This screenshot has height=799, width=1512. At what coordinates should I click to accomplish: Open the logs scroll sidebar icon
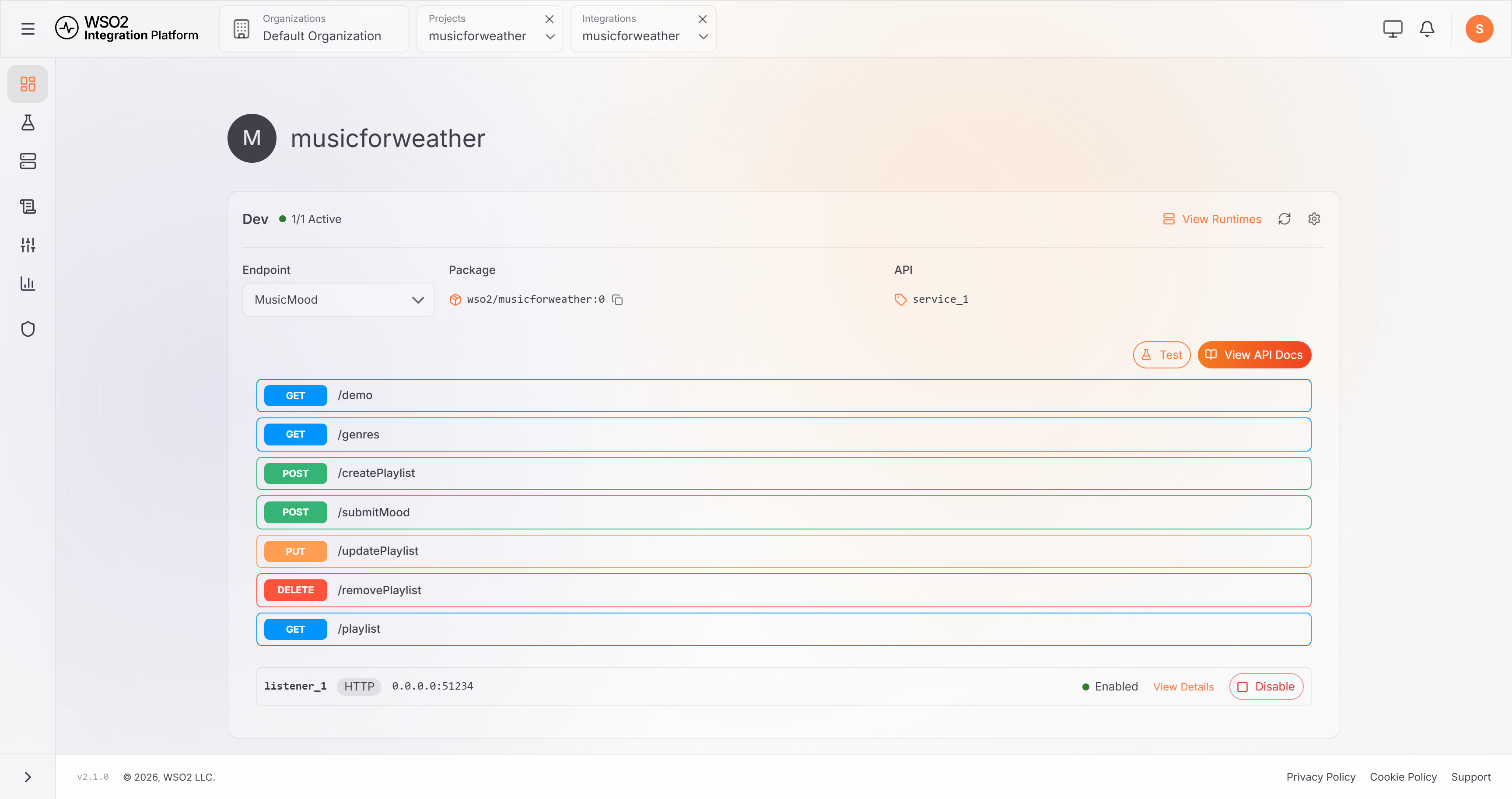click(x=28, y=206)
